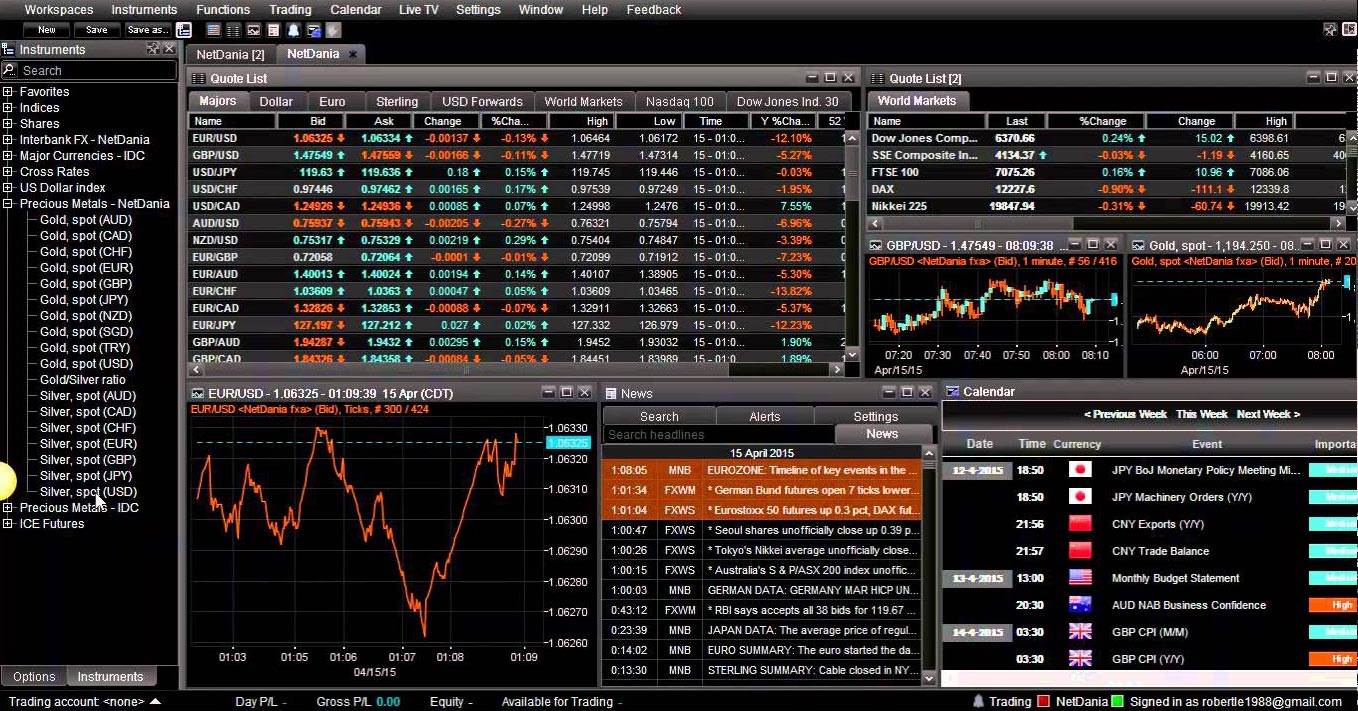Click the Save as button
Screen dimensions: 1358x711
tap(147, 30)
